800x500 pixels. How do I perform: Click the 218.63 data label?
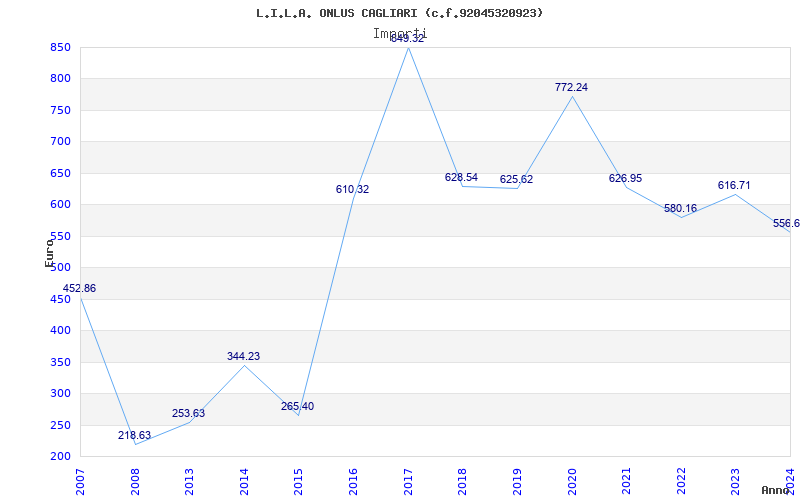[x=134, y=435]
